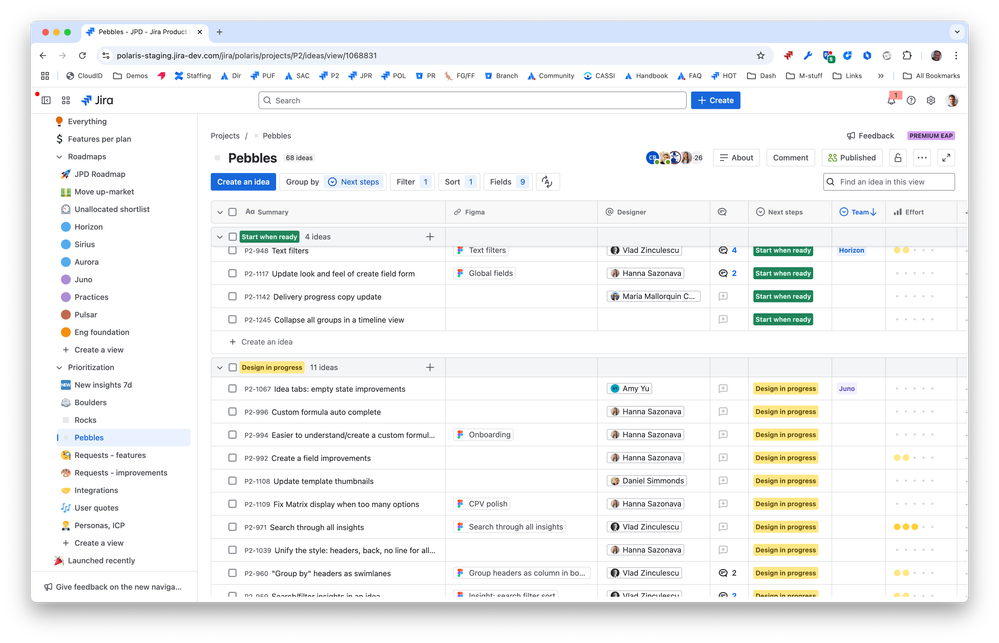
Task: Set Effort dots for Search through all insights
Action: (914, 527)
